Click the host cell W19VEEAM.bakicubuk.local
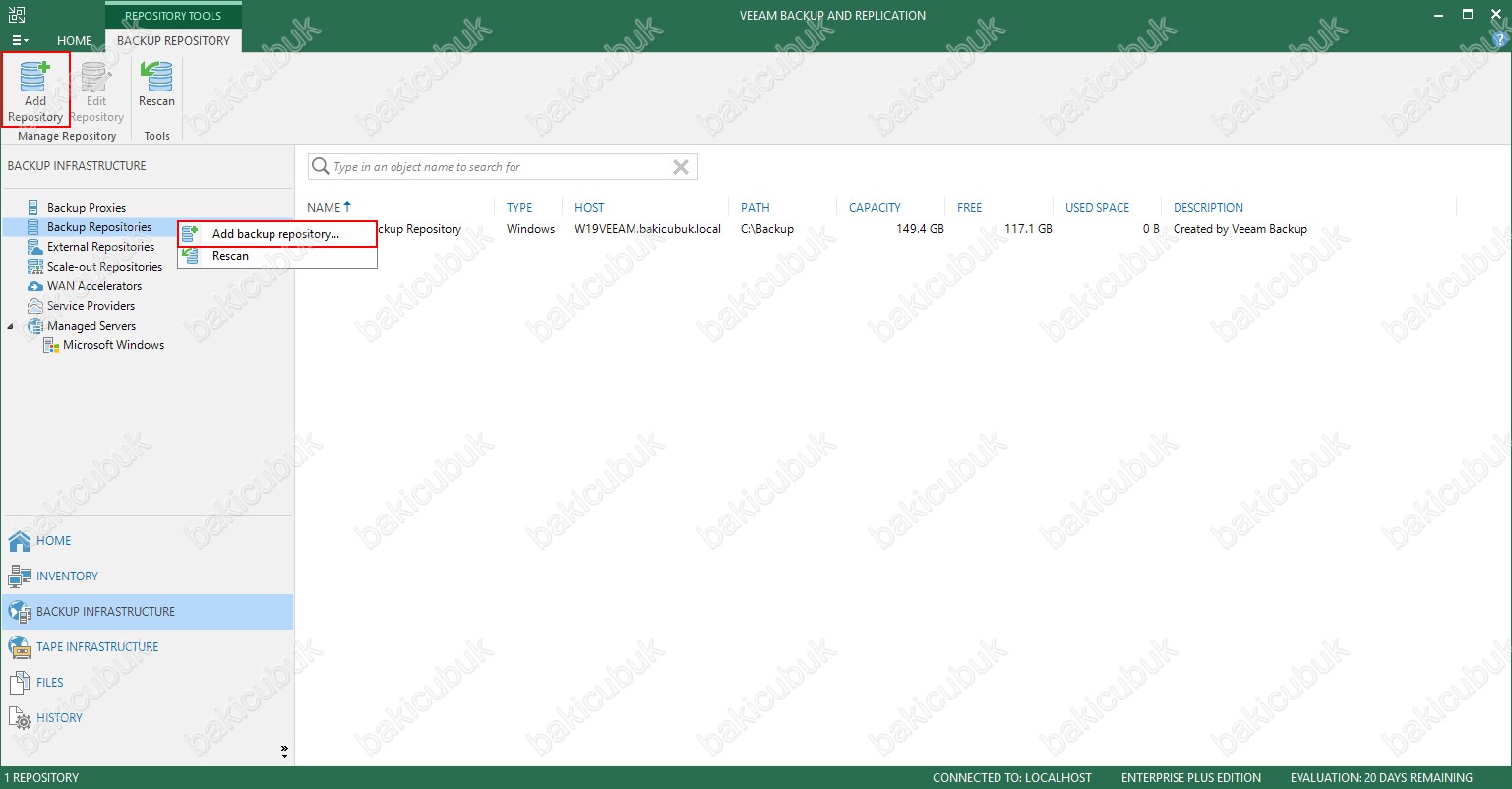This screenshot has width=1512, height=789. tap(647, 229)
